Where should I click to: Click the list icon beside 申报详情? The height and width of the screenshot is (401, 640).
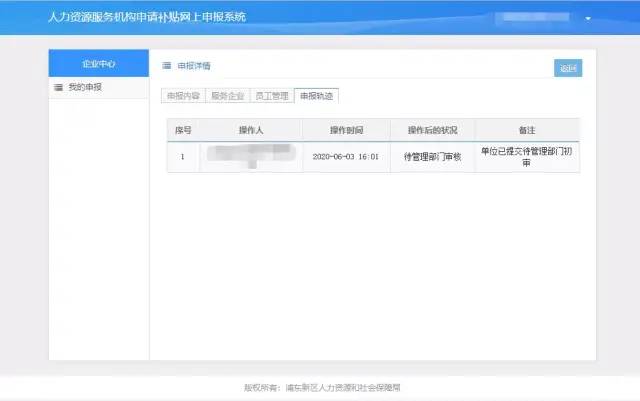(x=167, y=66)
